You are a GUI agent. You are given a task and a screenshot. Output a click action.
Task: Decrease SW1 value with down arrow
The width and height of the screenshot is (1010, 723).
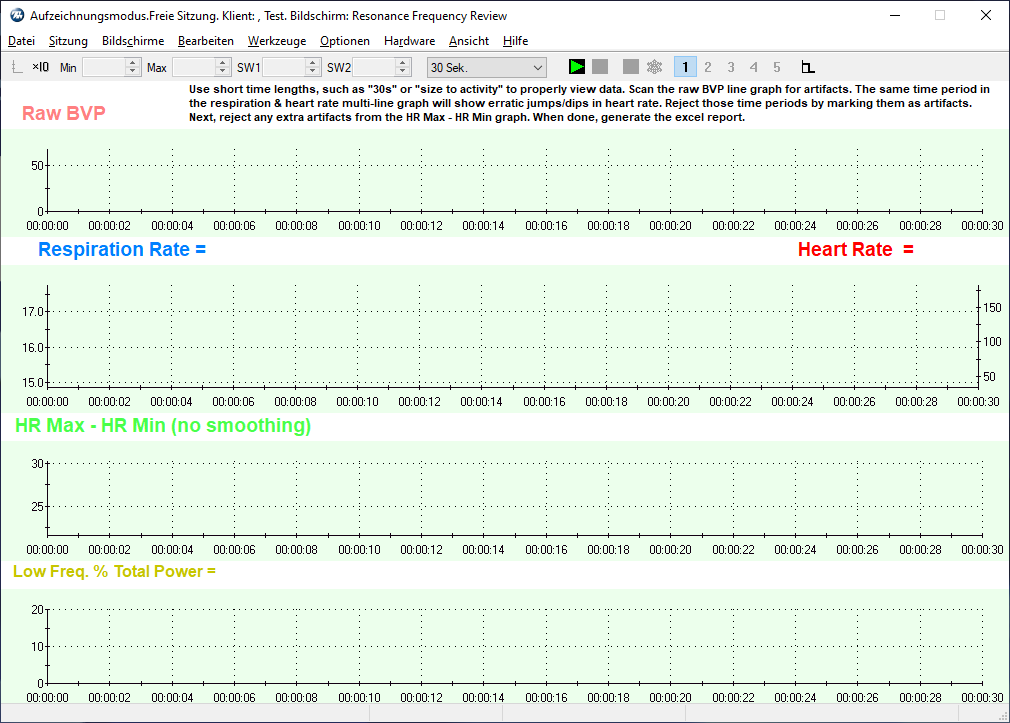tap(312, 72)
